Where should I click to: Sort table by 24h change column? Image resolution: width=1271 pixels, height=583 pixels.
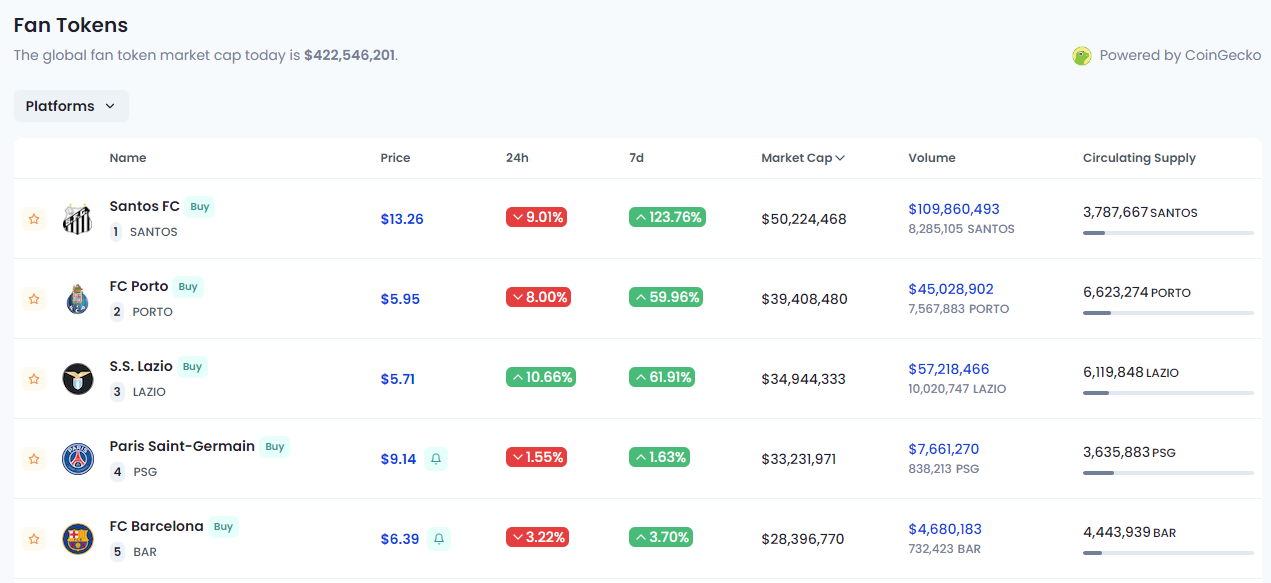[x=517, y=158]
